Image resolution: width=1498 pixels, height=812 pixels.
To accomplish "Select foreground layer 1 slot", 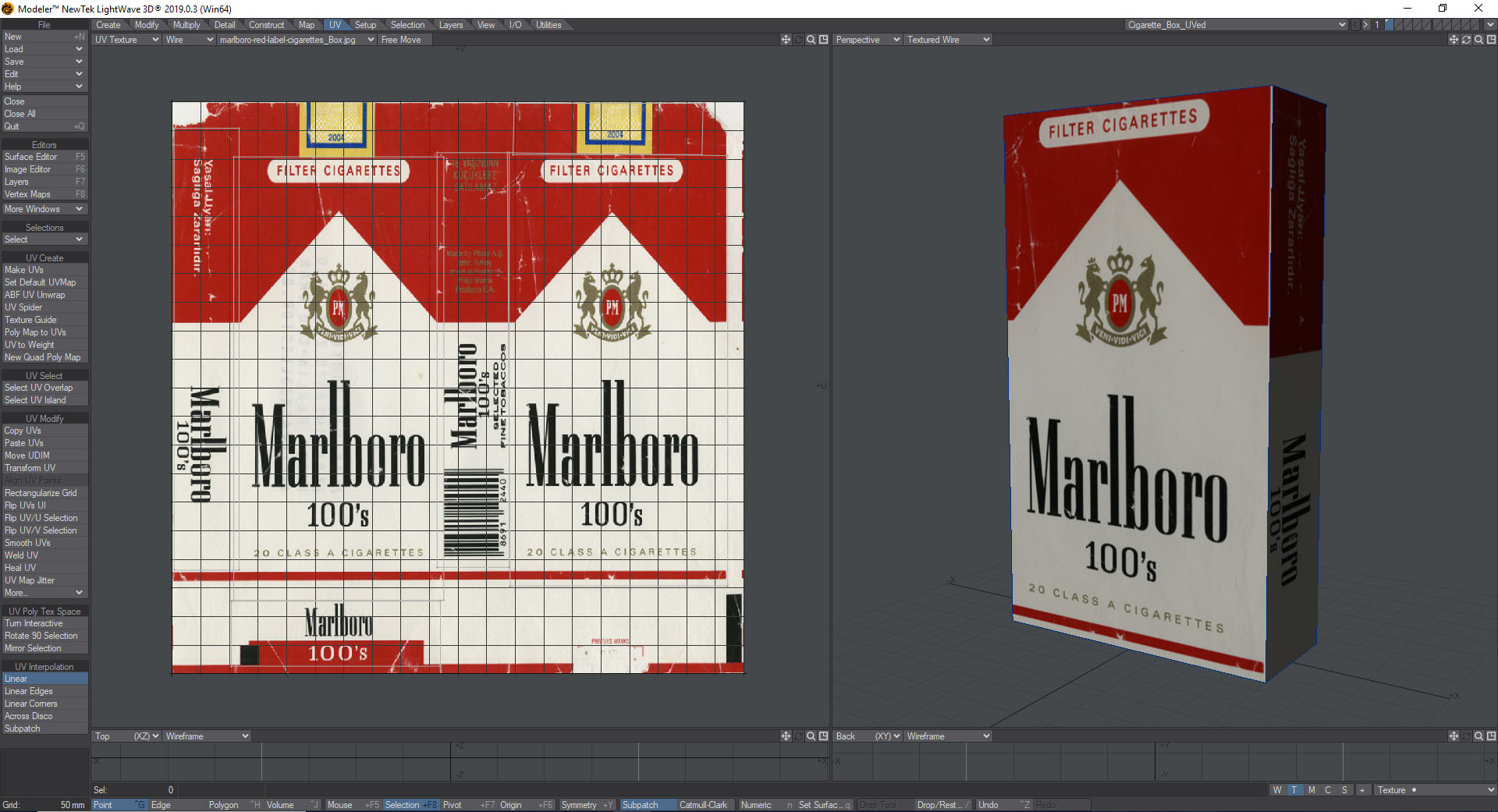I will 1389,25.
